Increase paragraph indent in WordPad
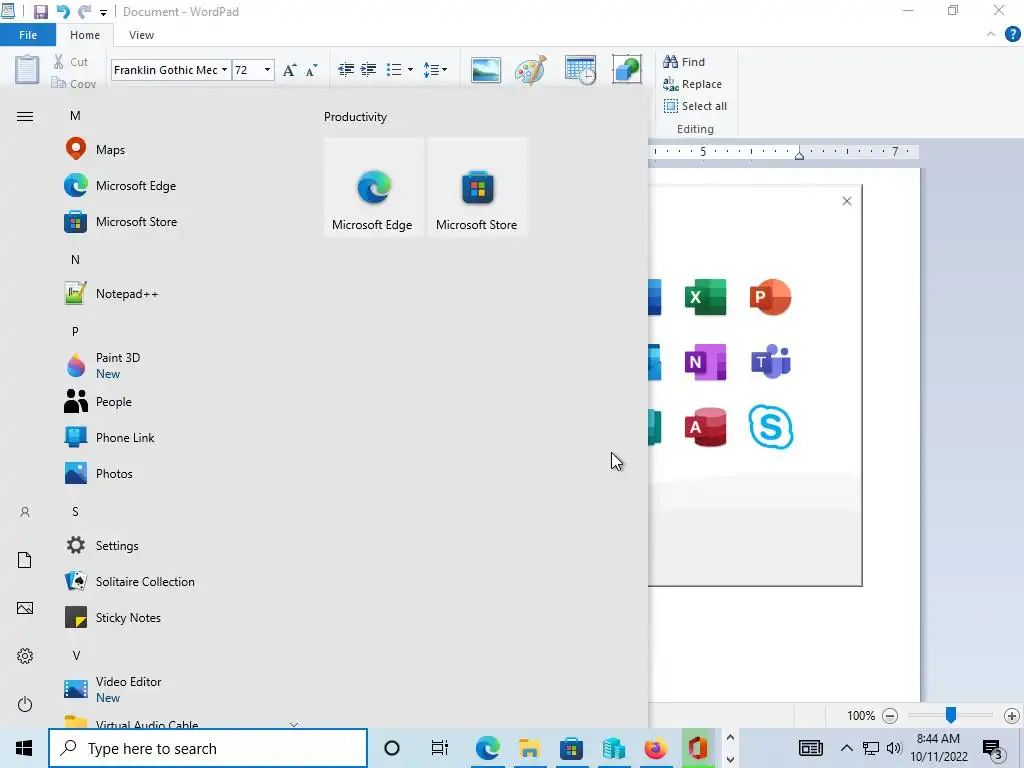Image resolution: width=1024 pixels, height=768 pixels. tap(368, 69)
